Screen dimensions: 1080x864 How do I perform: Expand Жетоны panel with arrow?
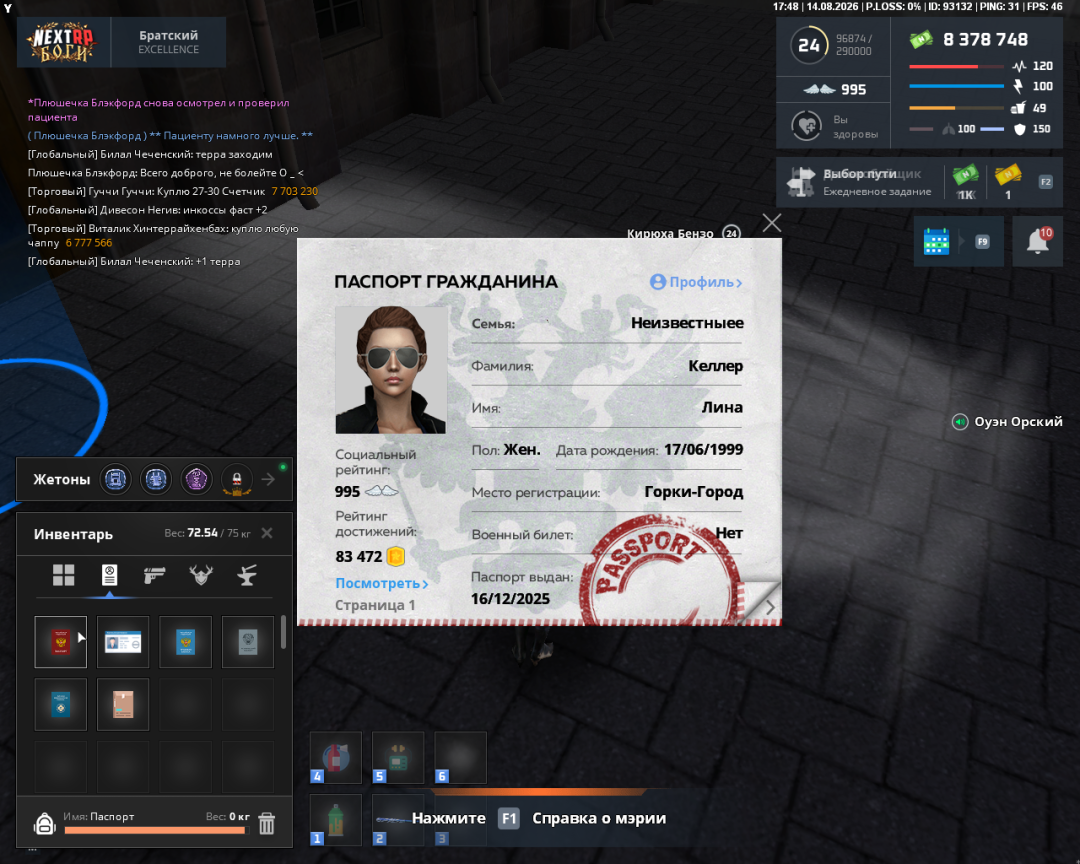pos(269,479)
